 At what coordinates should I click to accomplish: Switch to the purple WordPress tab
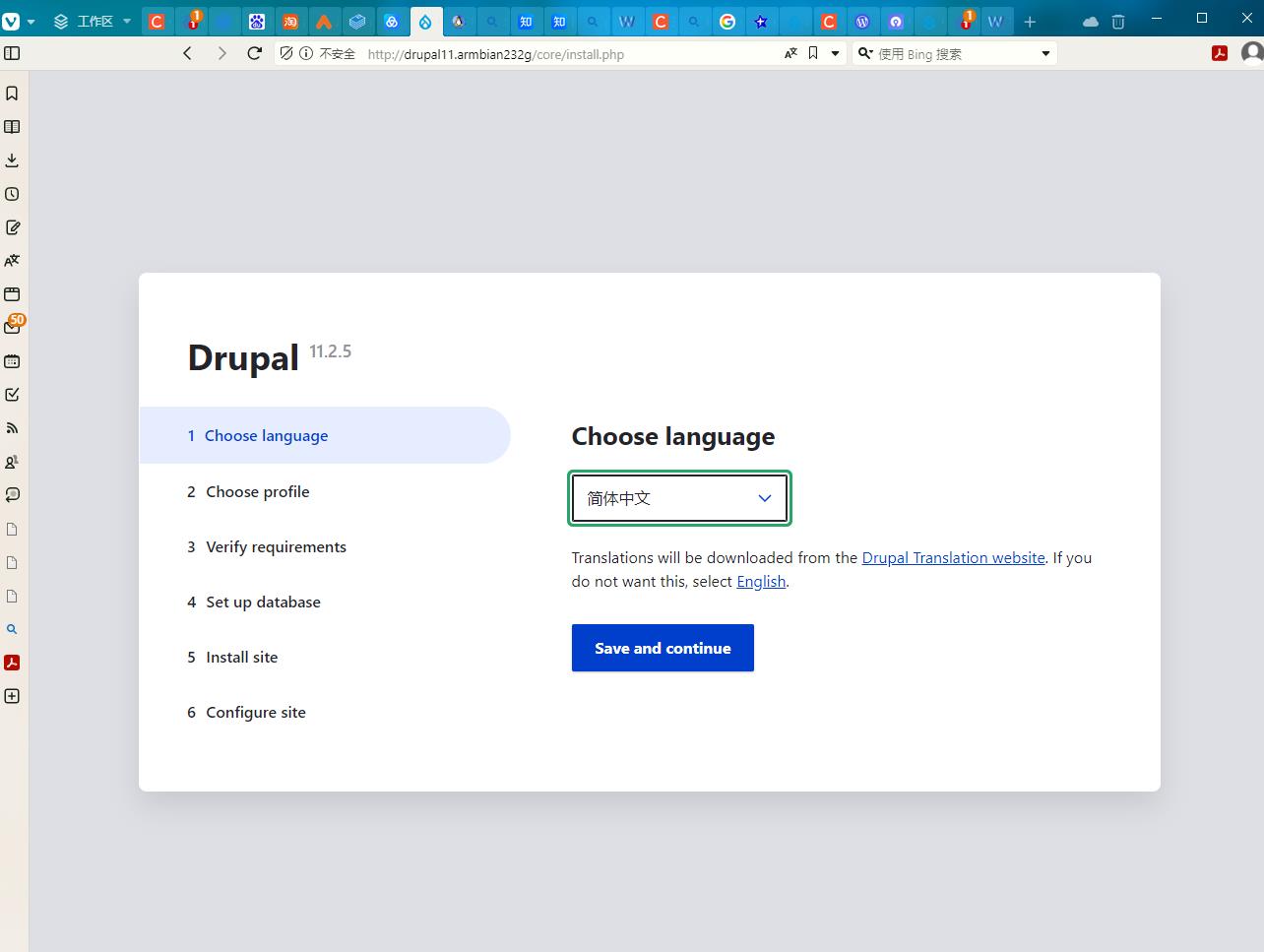862,21
